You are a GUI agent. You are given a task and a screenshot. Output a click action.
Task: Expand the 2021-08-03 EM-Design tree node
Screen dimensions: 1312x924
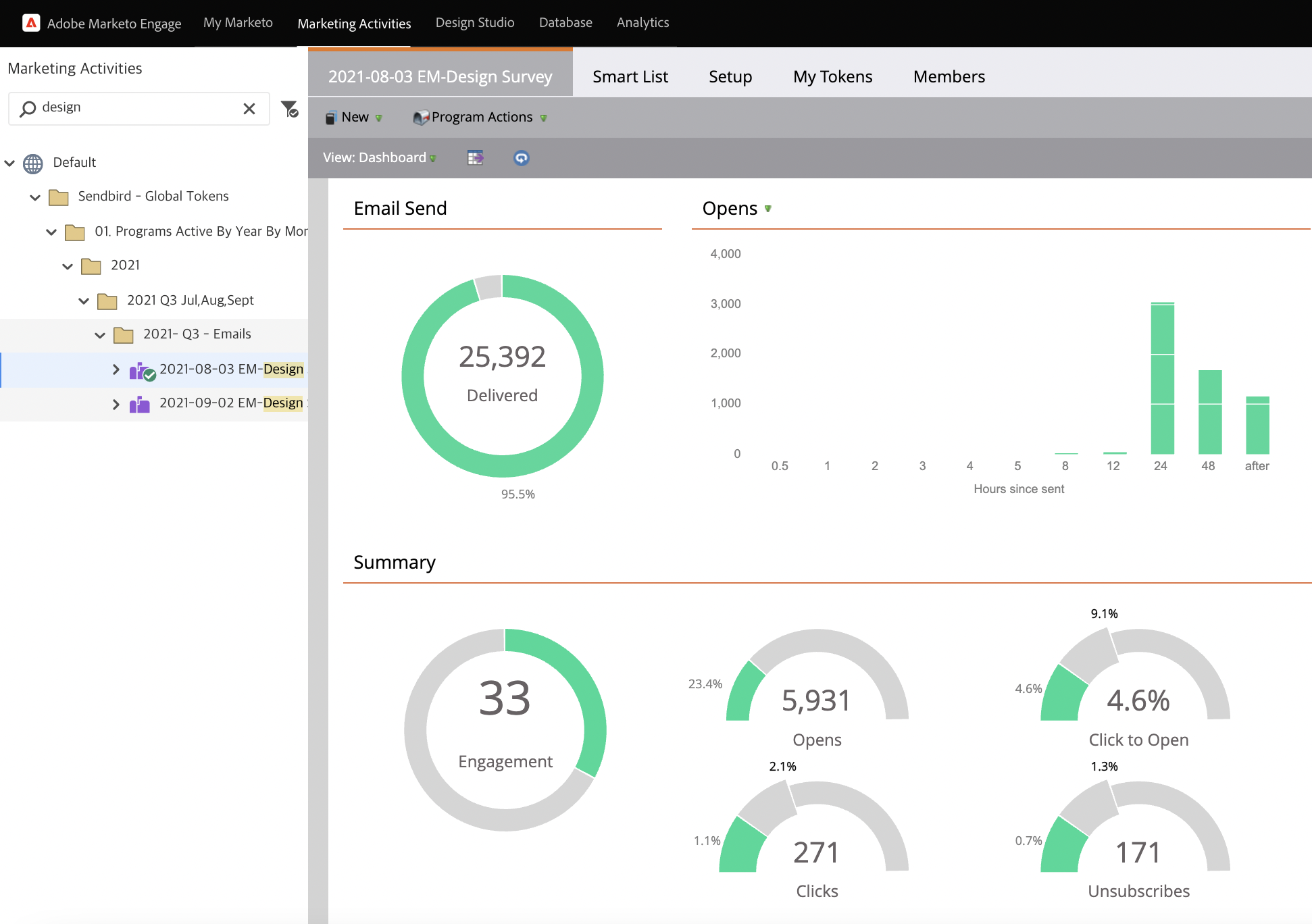pyautogui.click(x=116, y=369)
